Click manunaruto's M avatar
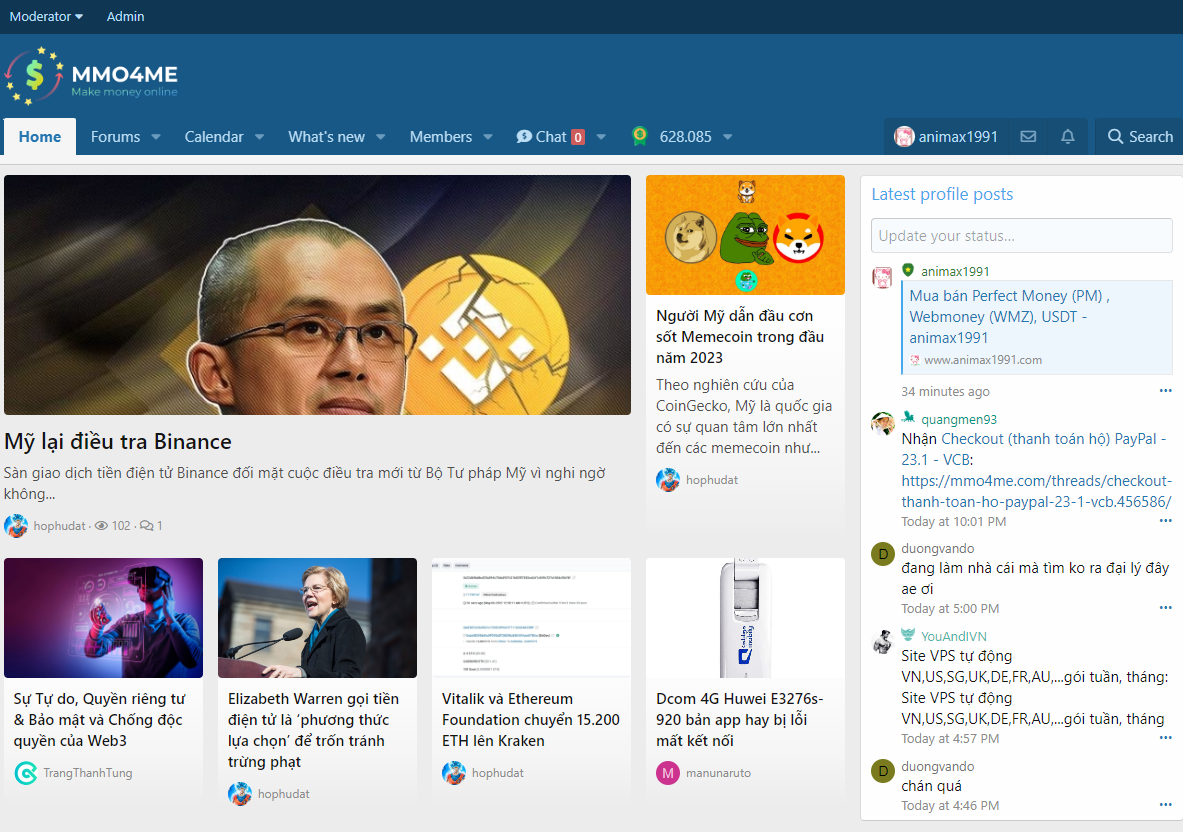1183x832 pixels. click(x=668, y=772)
